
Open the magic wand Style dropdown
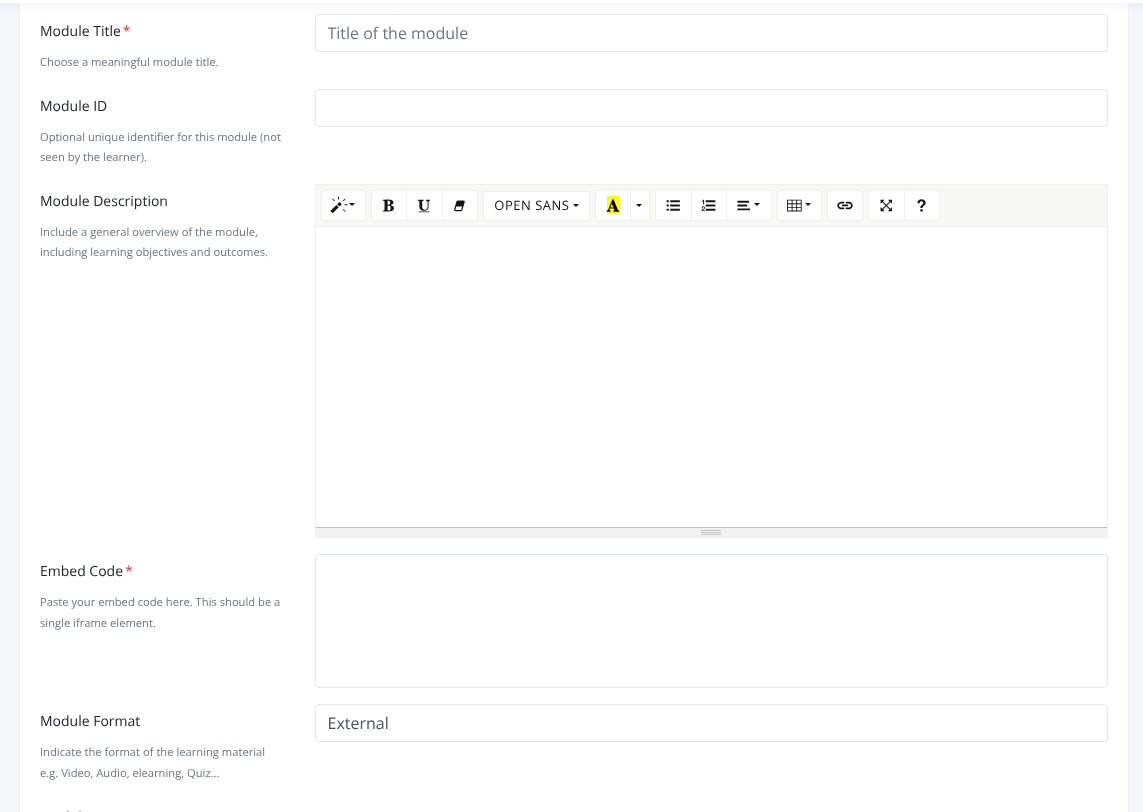[343, 205]
